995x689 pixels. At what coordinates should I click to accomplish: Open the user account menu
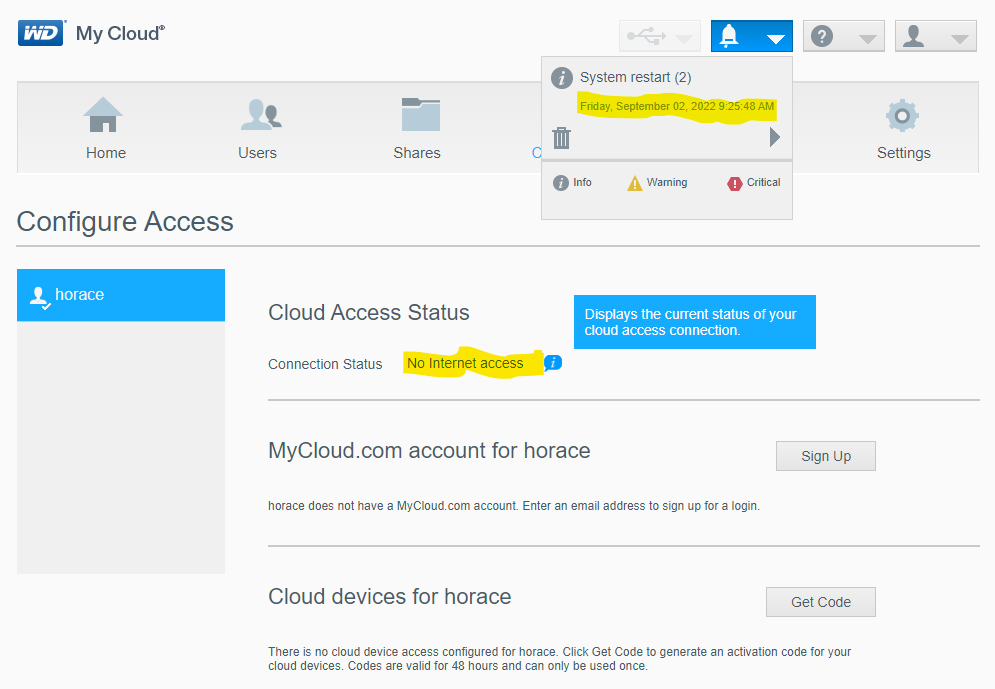935,36
